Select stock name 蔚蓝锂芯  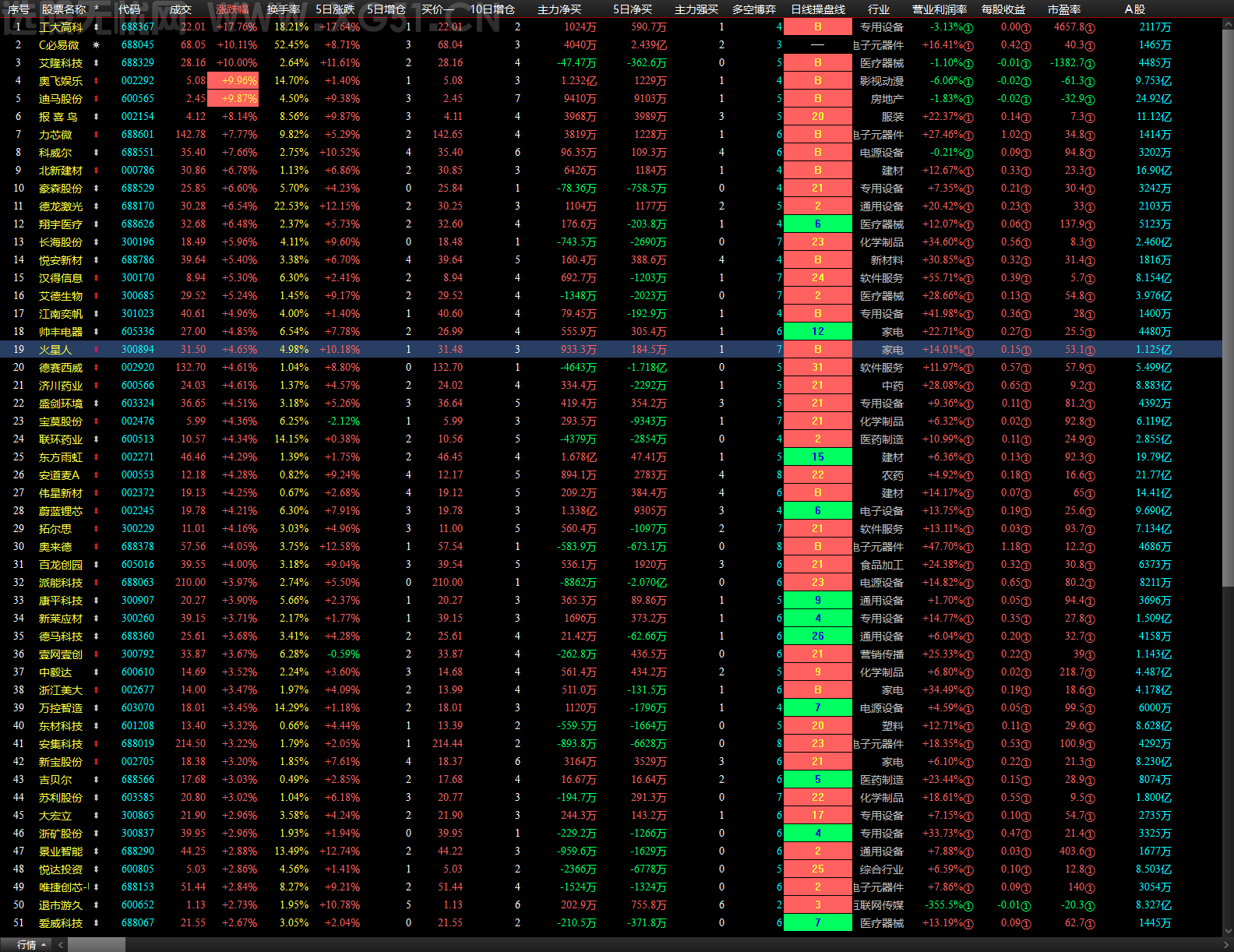pyautogui.click(x=61, y=511)
